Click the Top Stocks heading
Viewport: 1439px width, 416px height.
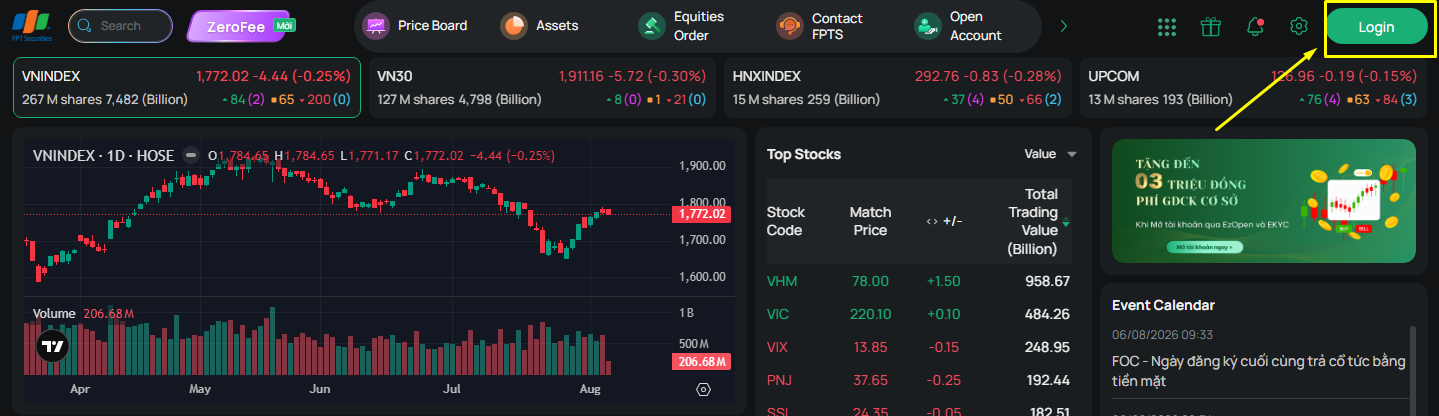[804, 154]
